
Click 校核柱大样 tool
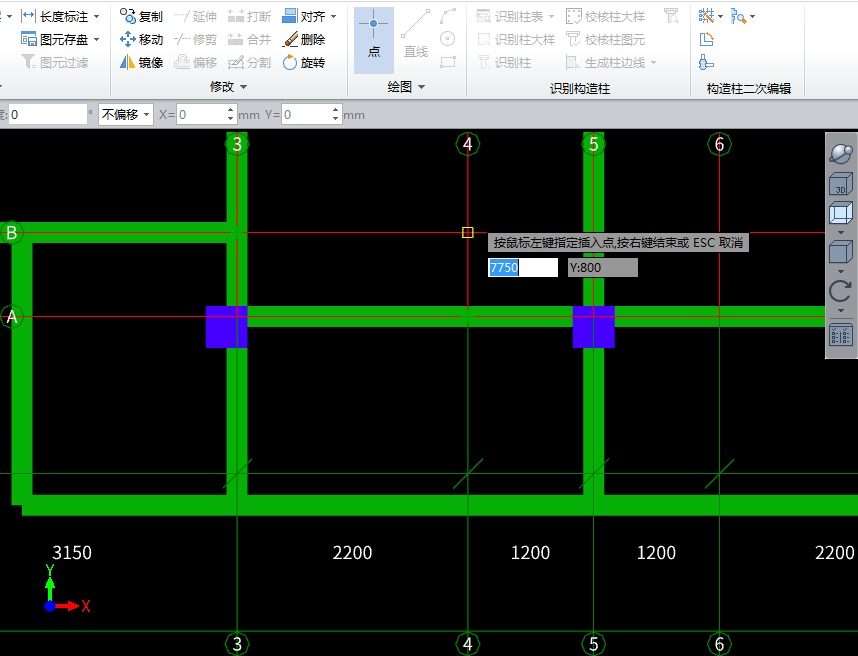tap(606, 16)
